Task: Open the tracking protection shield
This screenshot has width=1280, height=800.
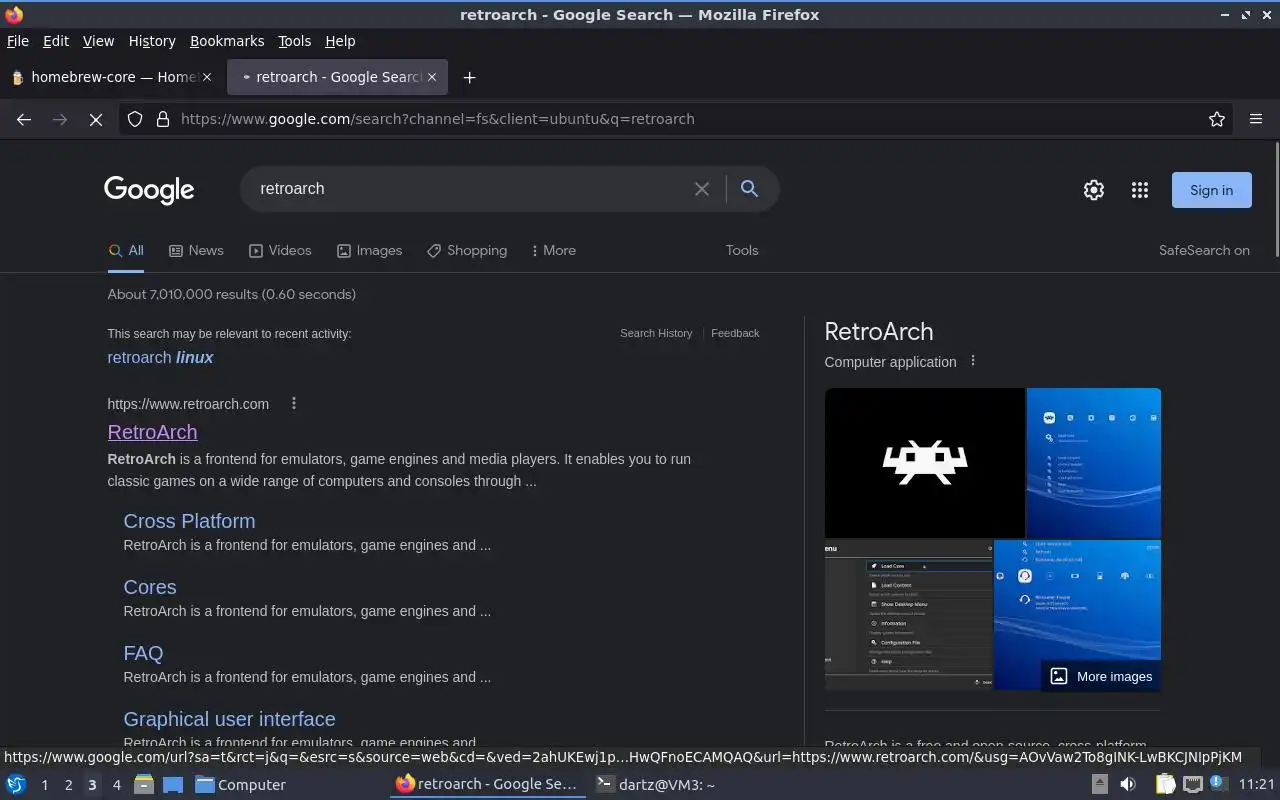Action: 135,119
